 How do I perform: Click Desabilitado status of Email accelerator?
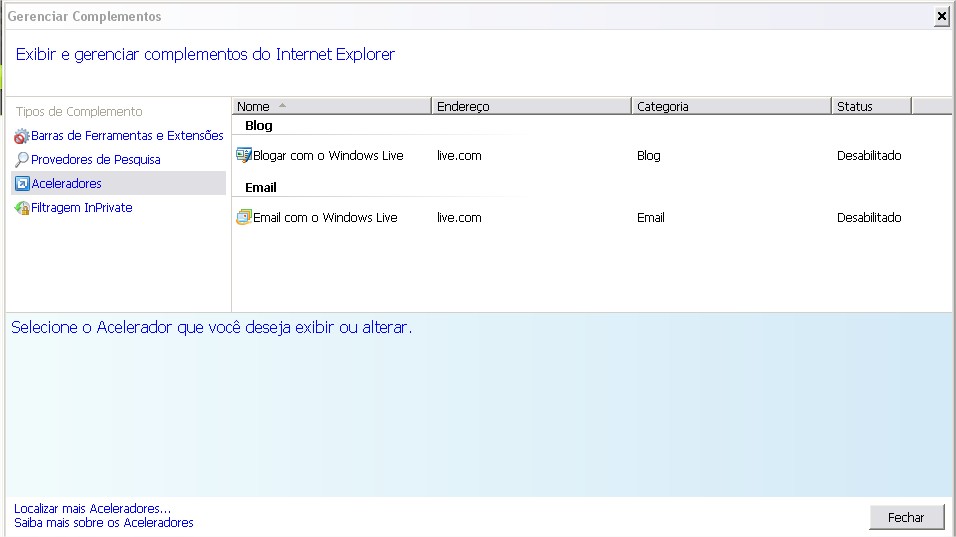(869, 218)
